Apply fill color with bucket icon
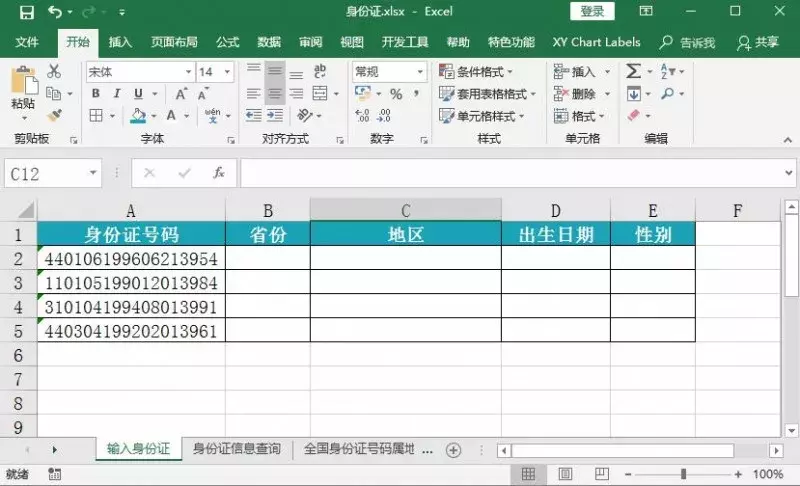 tap(138, 116)
